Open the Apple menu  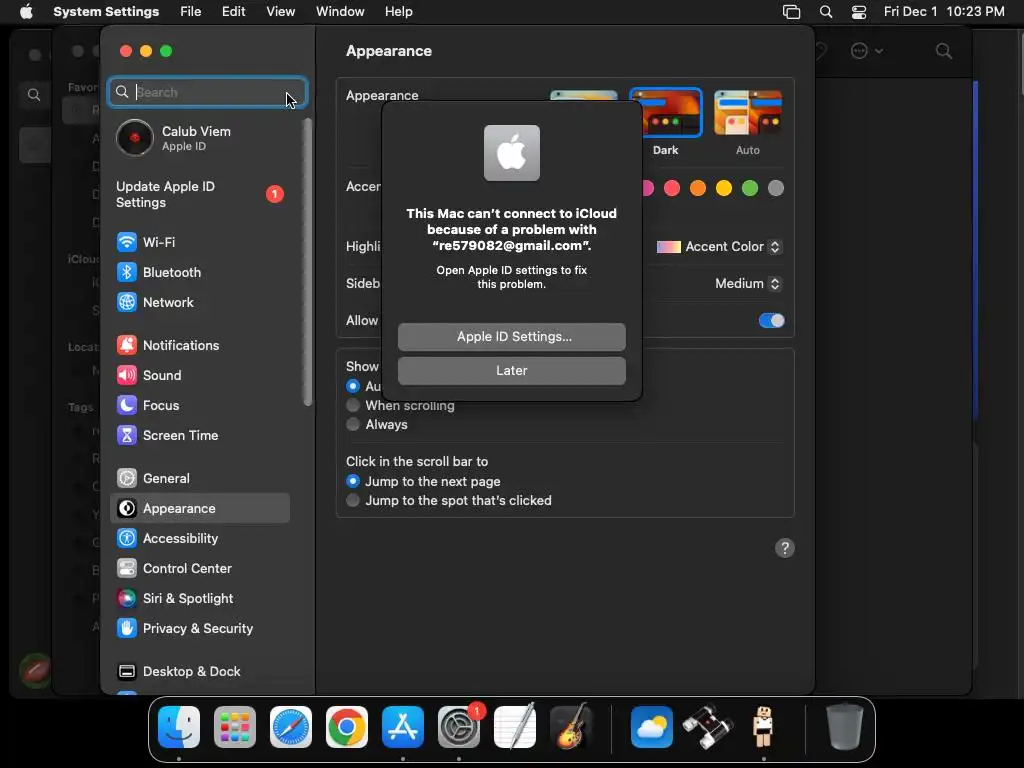[x=26, y=12]
